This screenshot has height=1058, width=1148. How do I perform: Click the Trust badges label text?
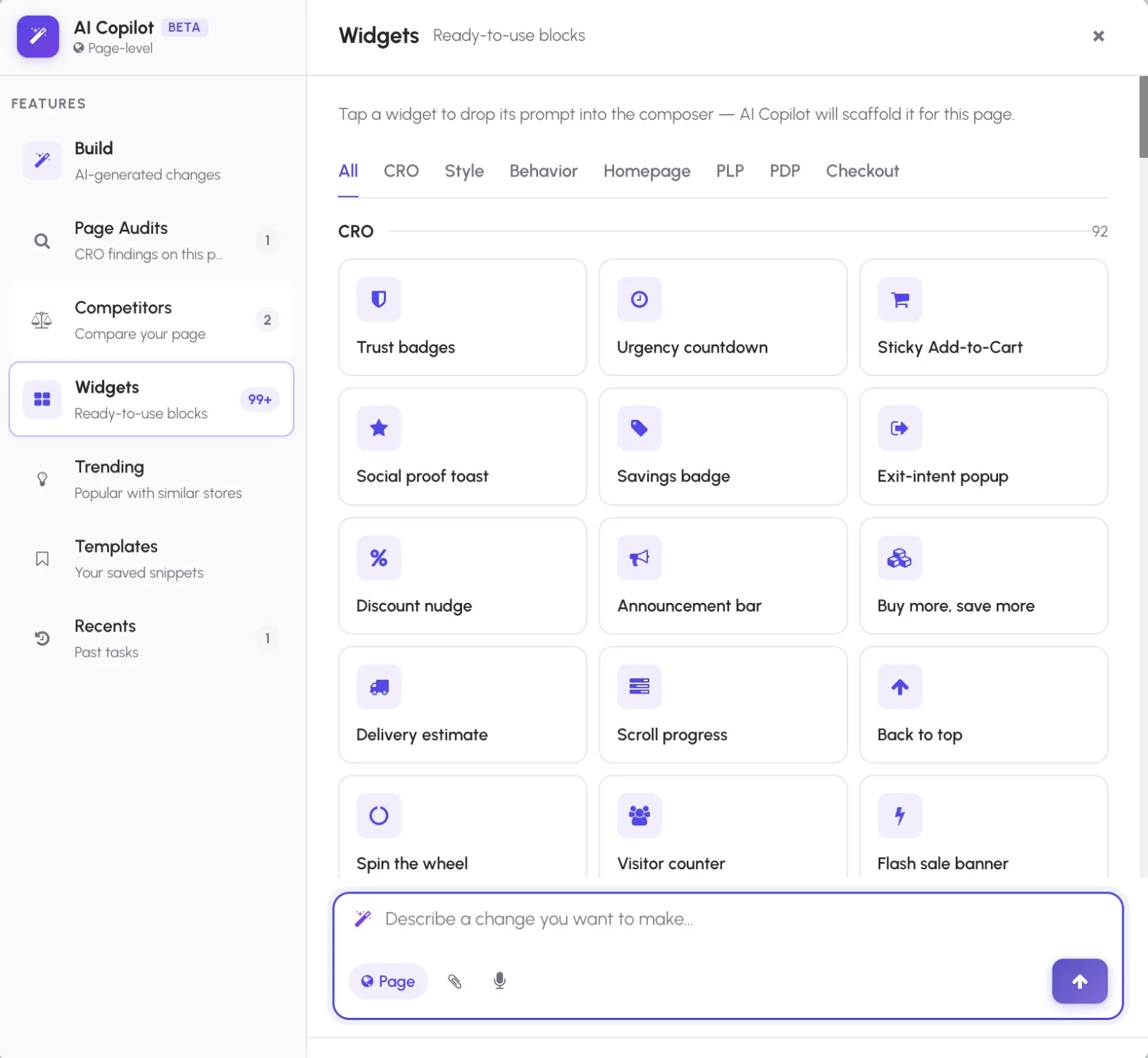[405, 347]
